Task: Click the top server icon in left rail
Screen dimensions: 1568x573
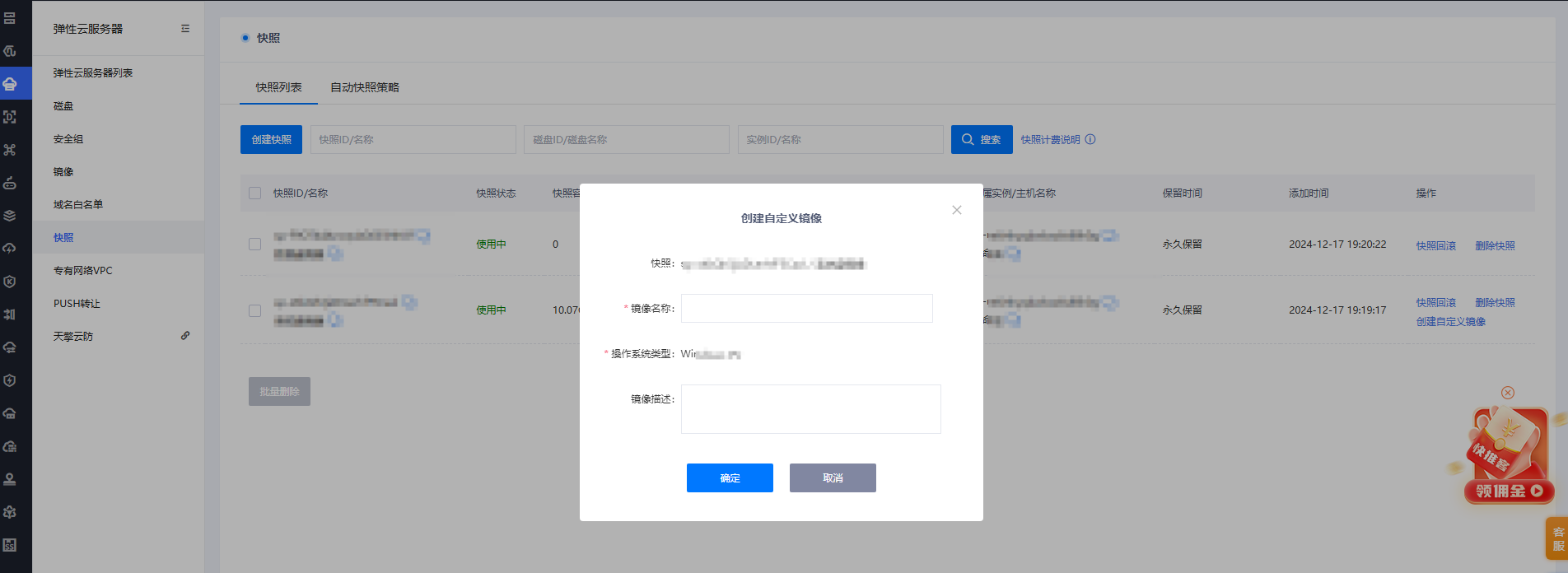Action: [10, 18]
